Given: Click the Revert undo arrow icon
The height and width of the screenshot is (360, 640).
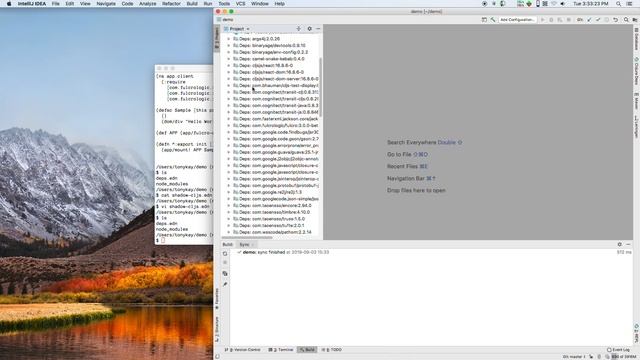Looking at the screenshot, I should point(616,20).
